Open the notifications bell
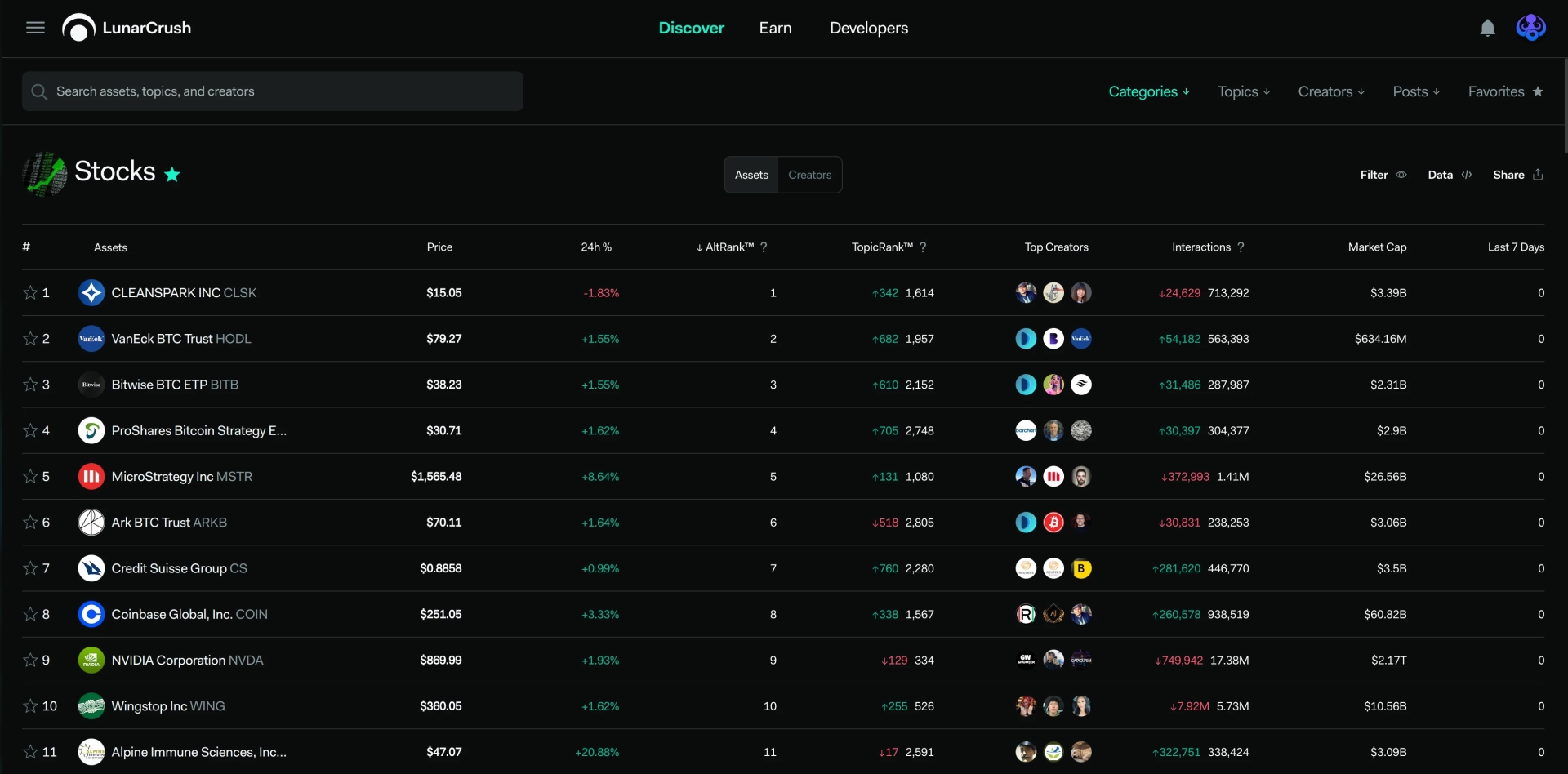 [1488, 28]
